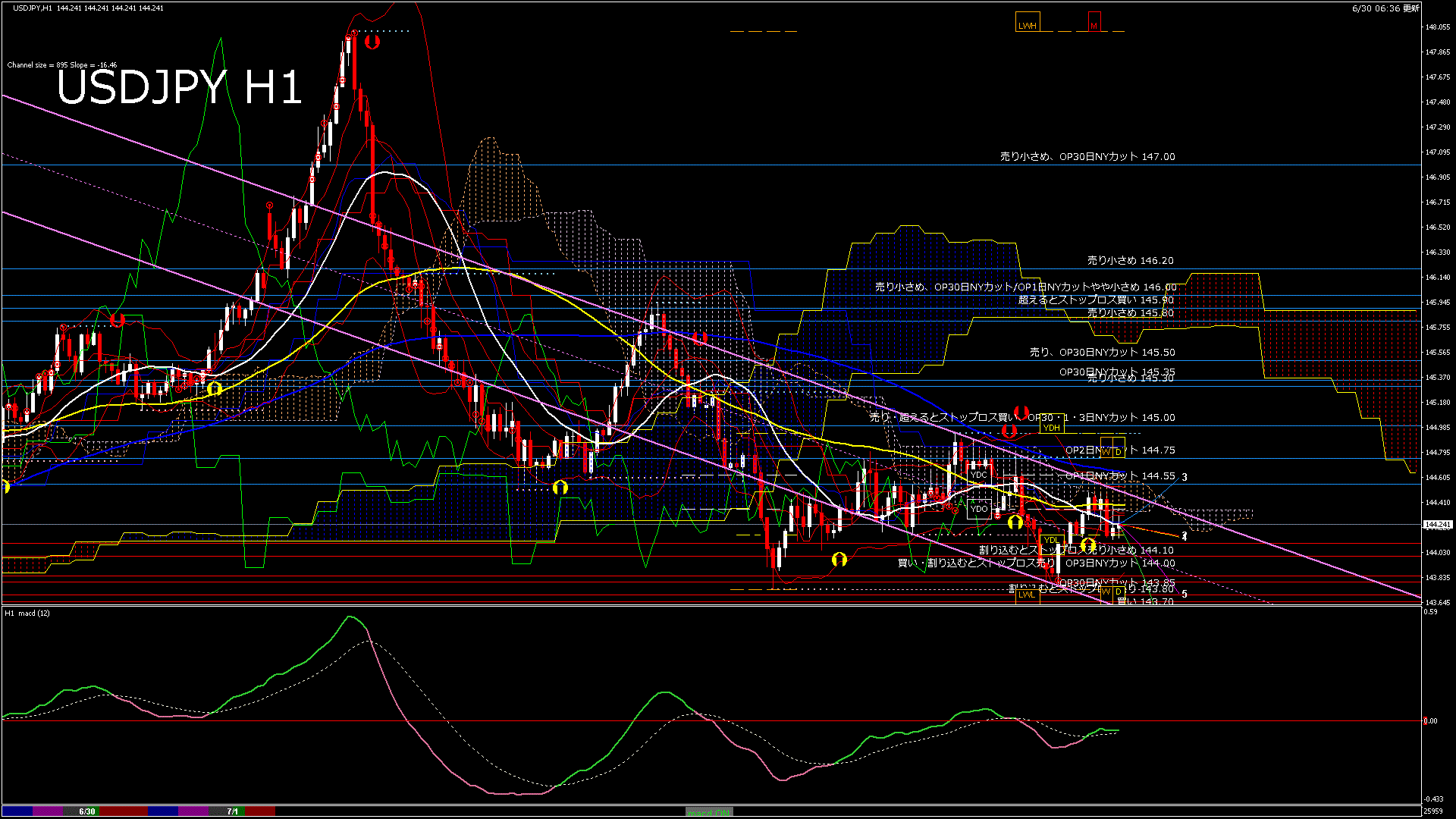
Task: Select the 売り小さめ 146.20 level label
Action: 1130,261
